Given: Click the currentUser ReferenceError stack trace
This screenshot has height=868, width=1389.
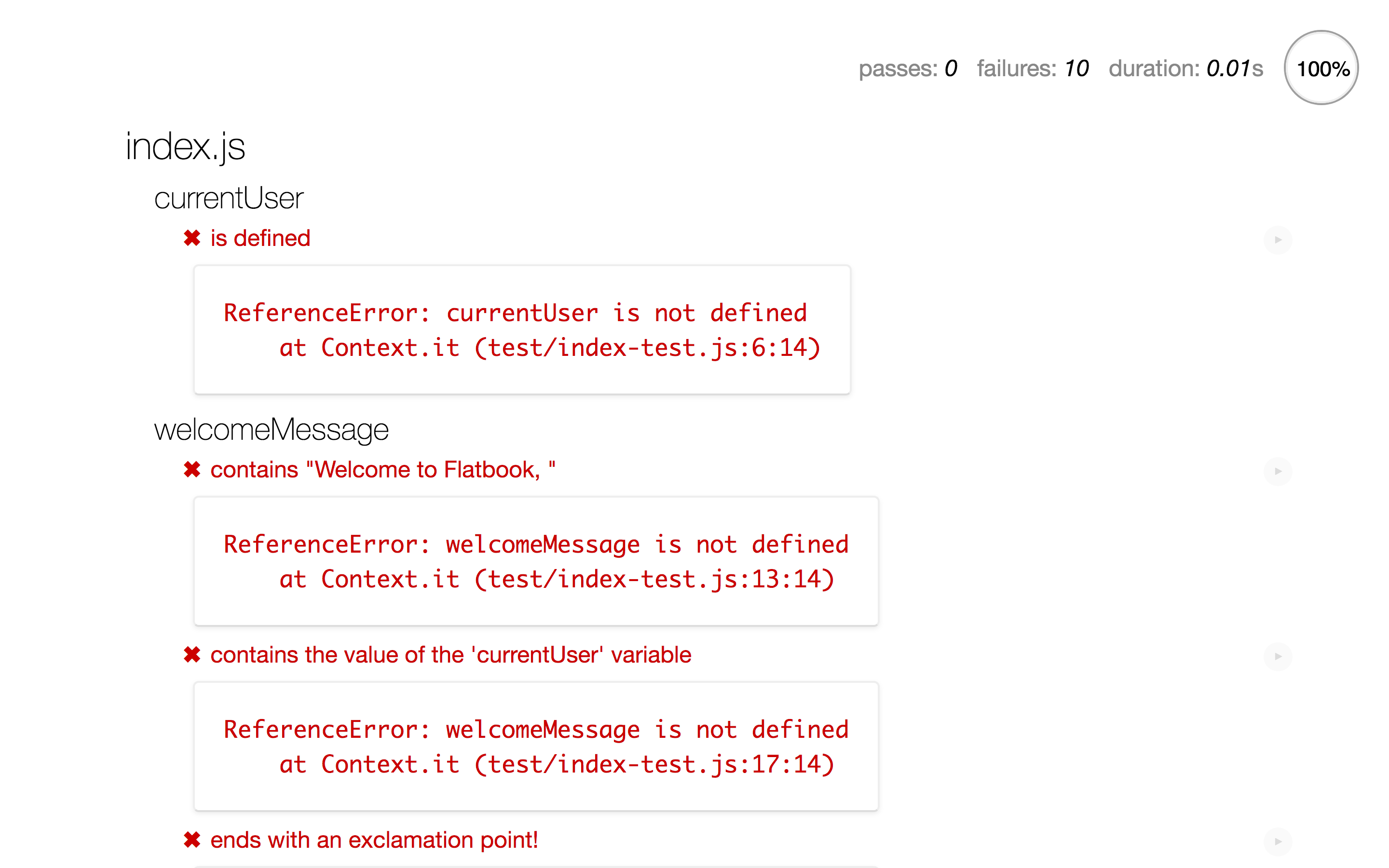Looking at the screenshot, I should tap(522, 330).
